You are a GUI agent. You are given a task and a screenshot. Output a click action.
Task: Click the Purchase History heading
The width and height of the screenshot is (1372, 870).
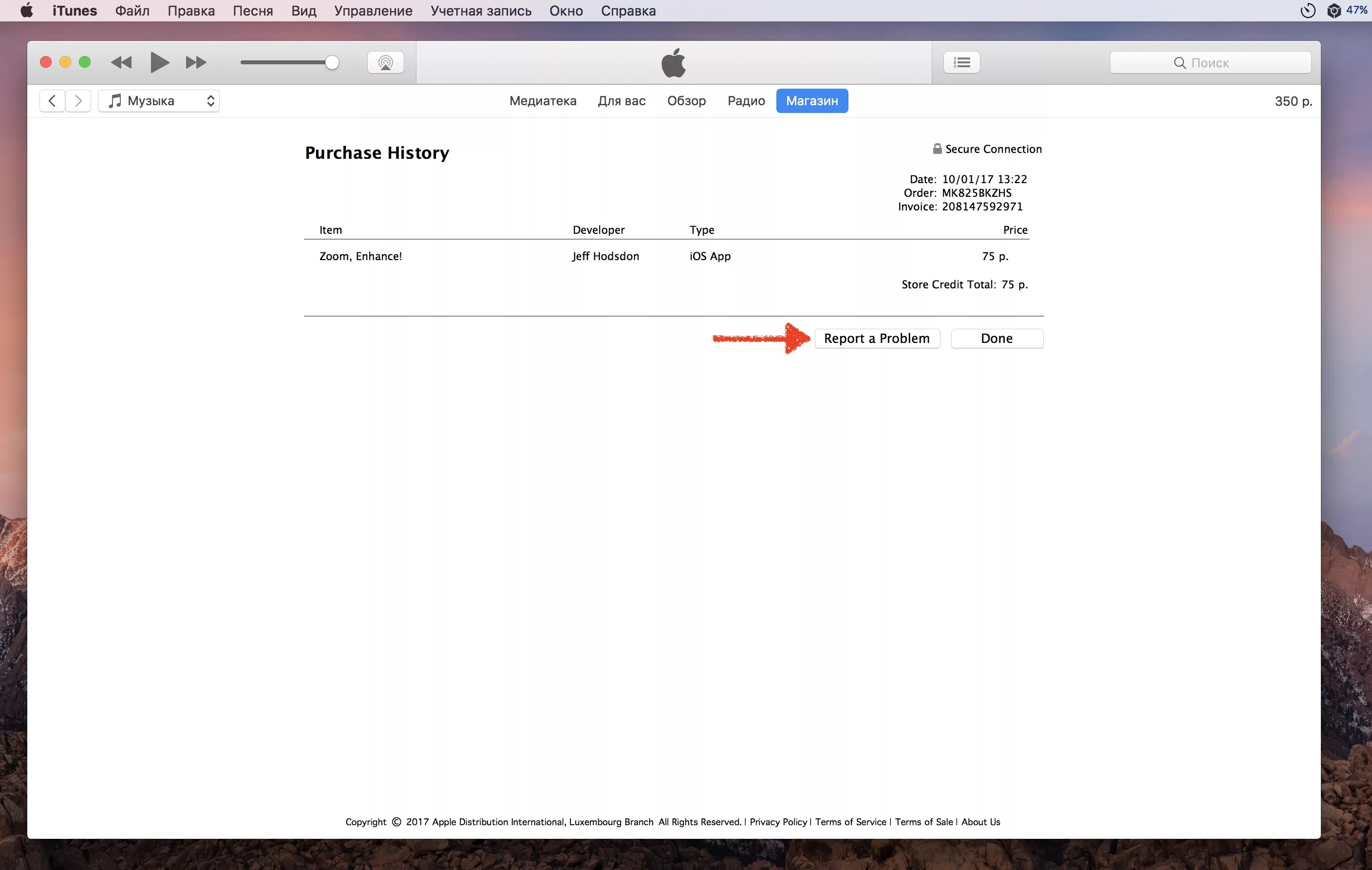(377, 152)
